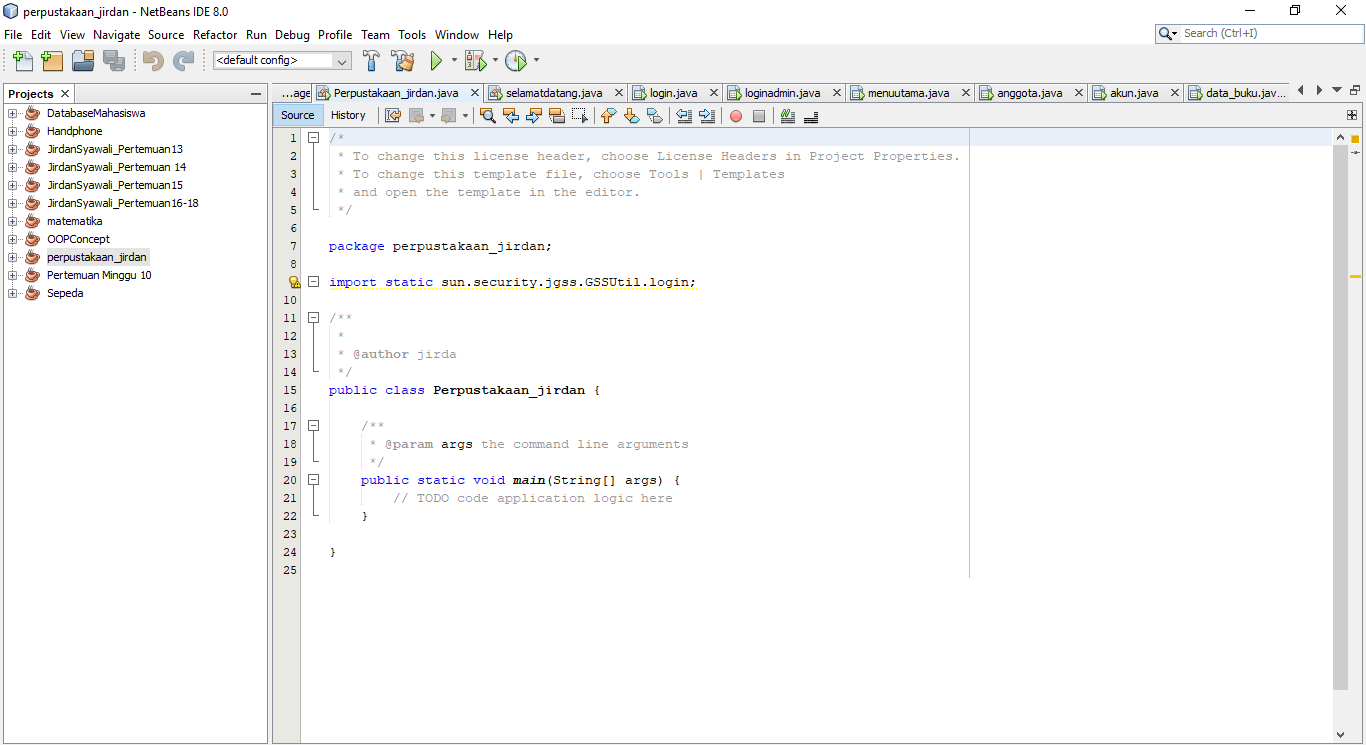
Task: Click Next Bookmark icon in editor toolbar
Action: coord(630,116)
